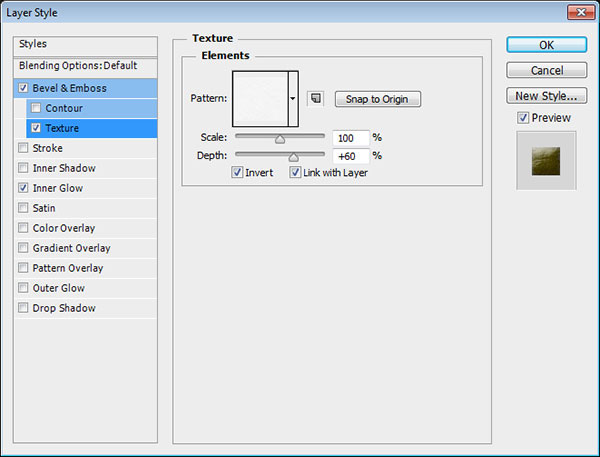Click the style preview thumbnail
Image resolution: width=600 pixels, height=457 pixels.
click(546, 161)
